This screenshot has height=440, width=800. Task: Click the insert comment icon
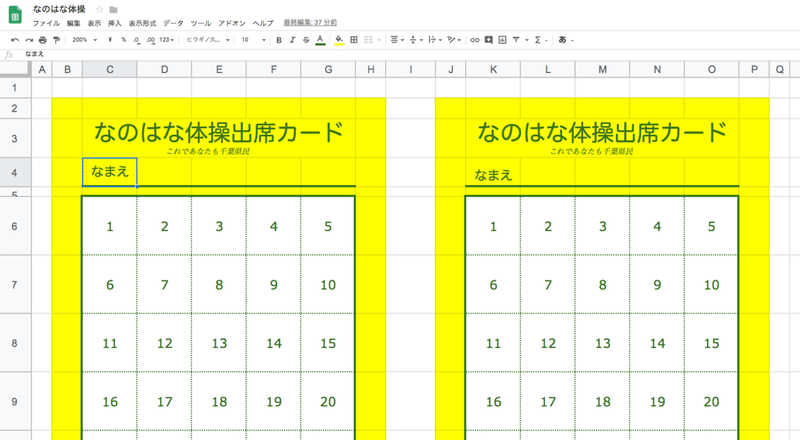click(x=489, y=40)
